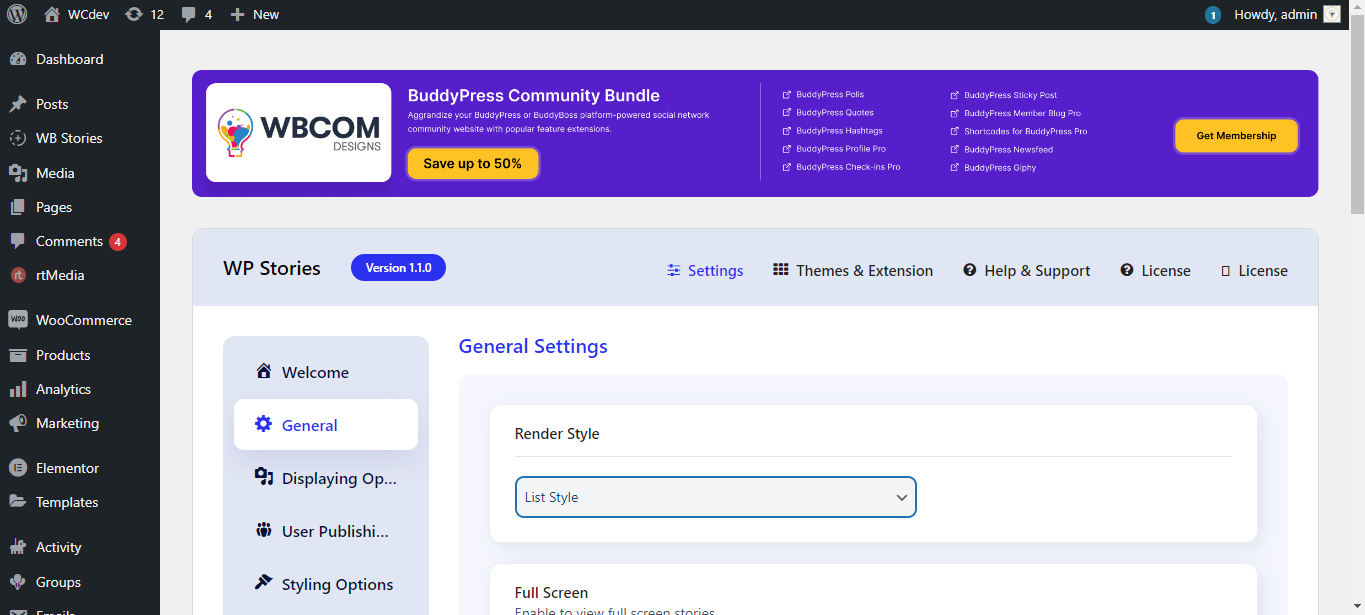Open the comments bubble icon showing 4
1365x615 pixels.
(x=188, y=15)
